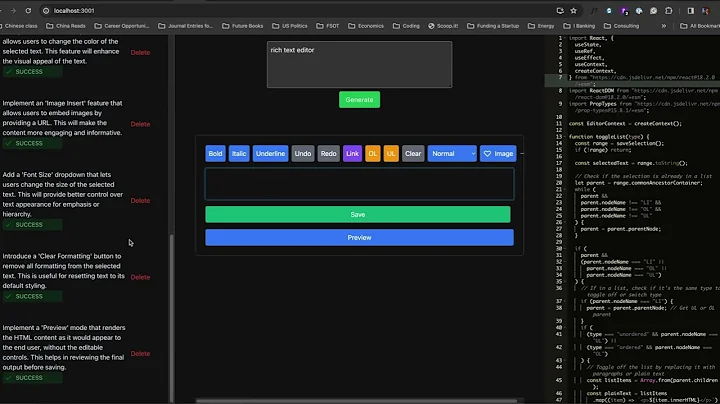Click SUCCESS badge under Preview mode item
The height and width of the screenshot is (404, 720).
[x=32, y=378]
